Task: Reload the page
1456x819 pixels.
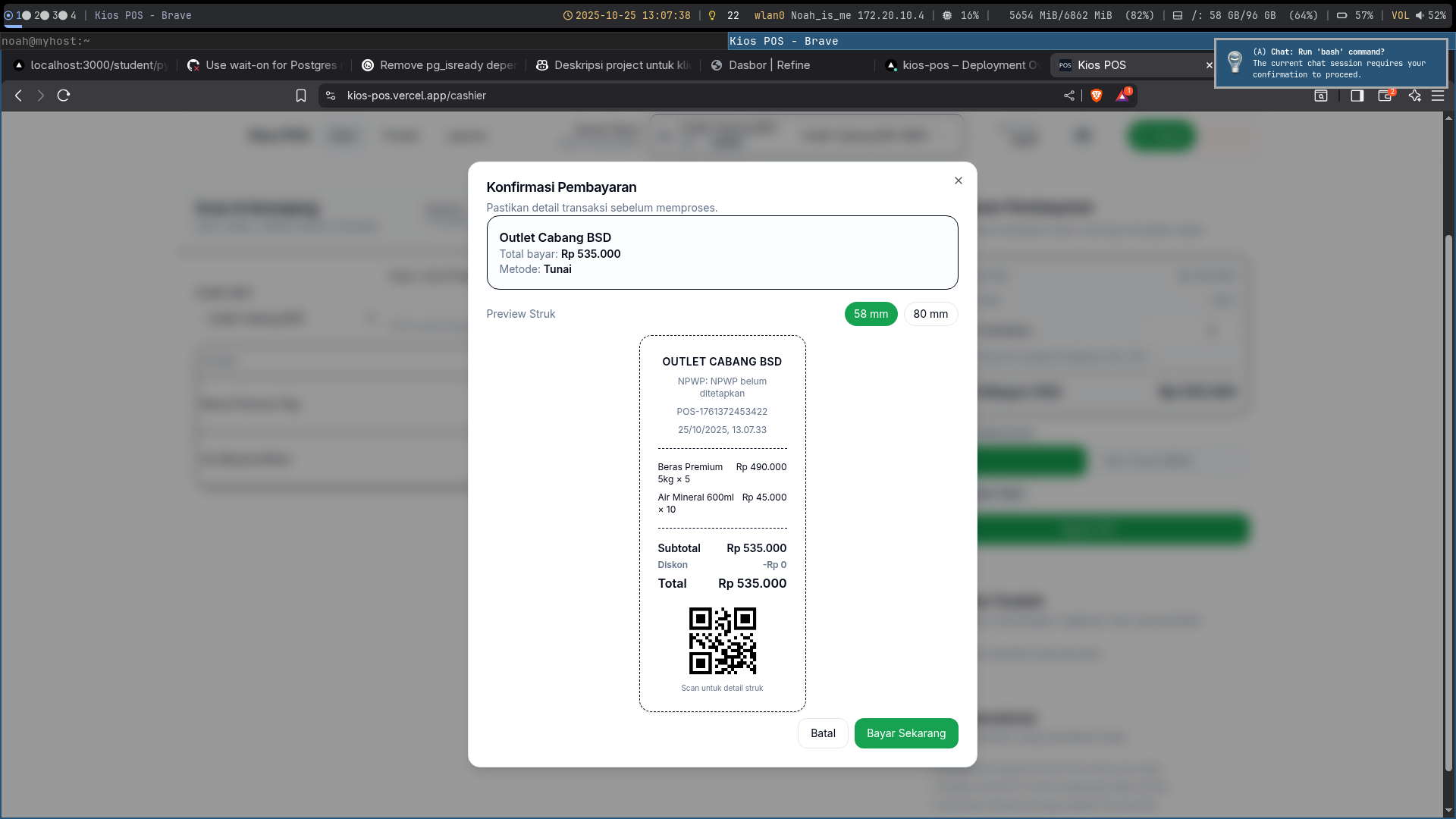Action: [x=64, y=96]
